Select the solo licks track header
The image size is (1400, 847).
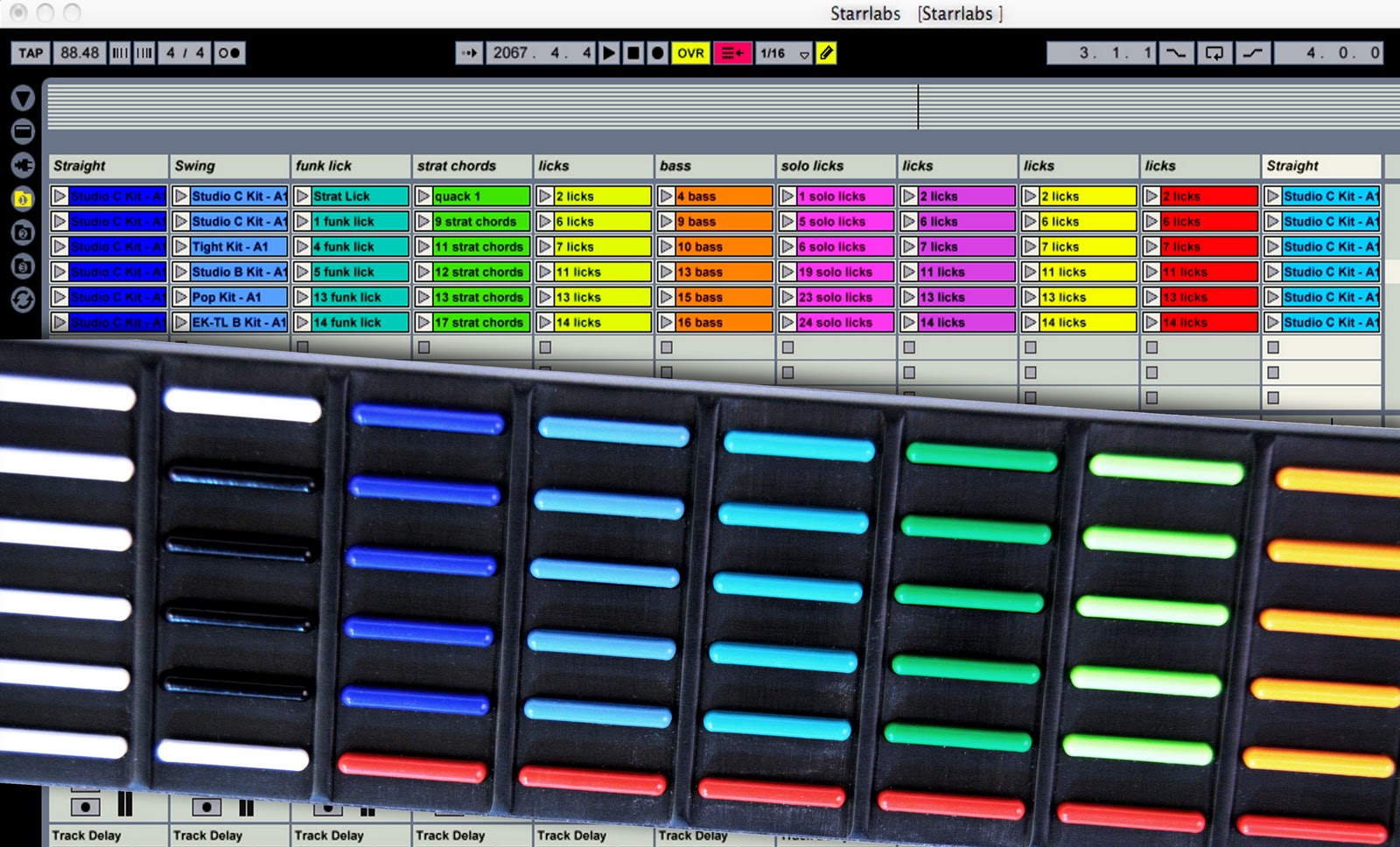(x=836, y=166)
